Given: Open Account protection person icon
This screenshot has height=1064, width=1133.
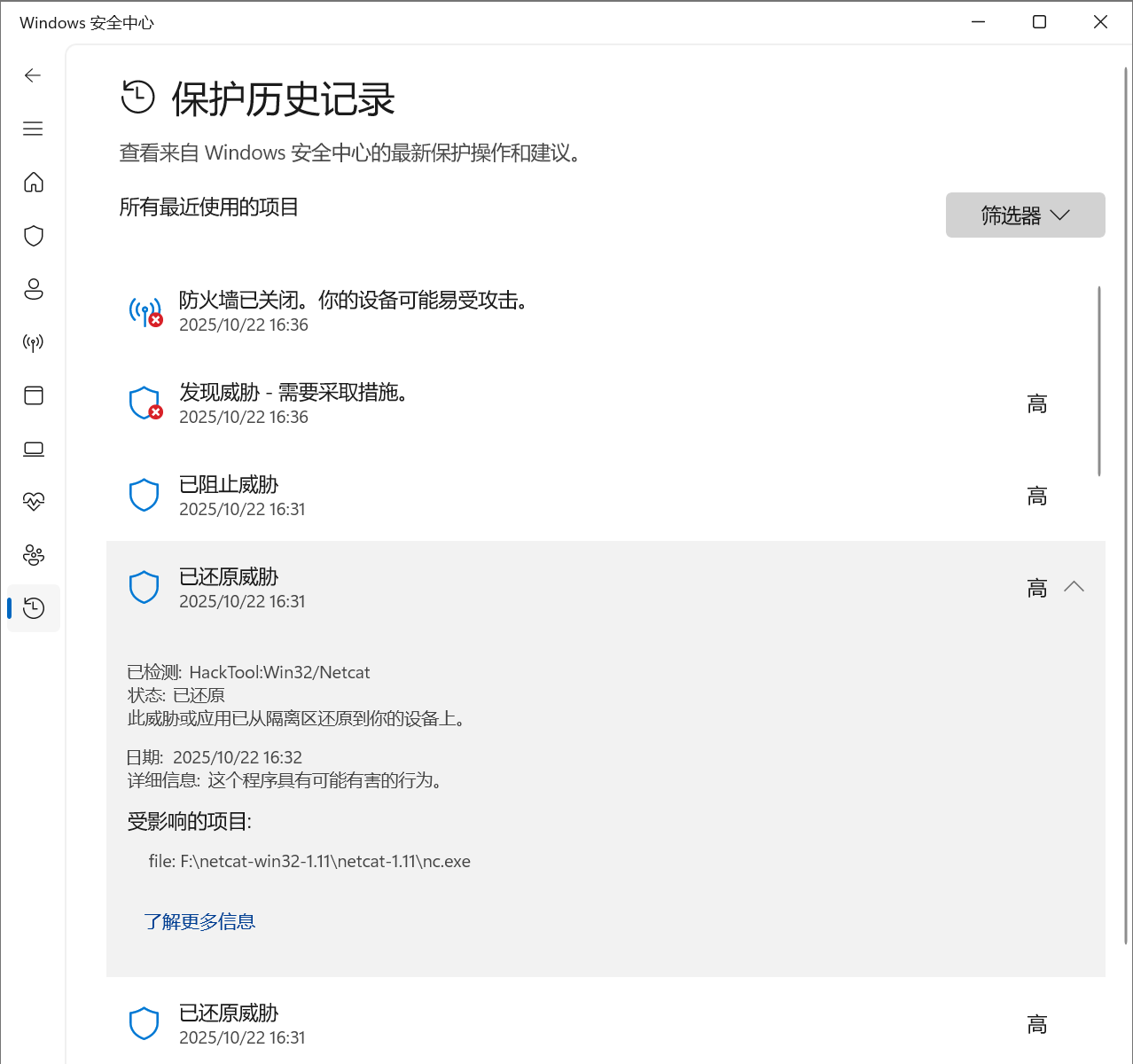Looking at the screenshot, I should pos(34,288).
